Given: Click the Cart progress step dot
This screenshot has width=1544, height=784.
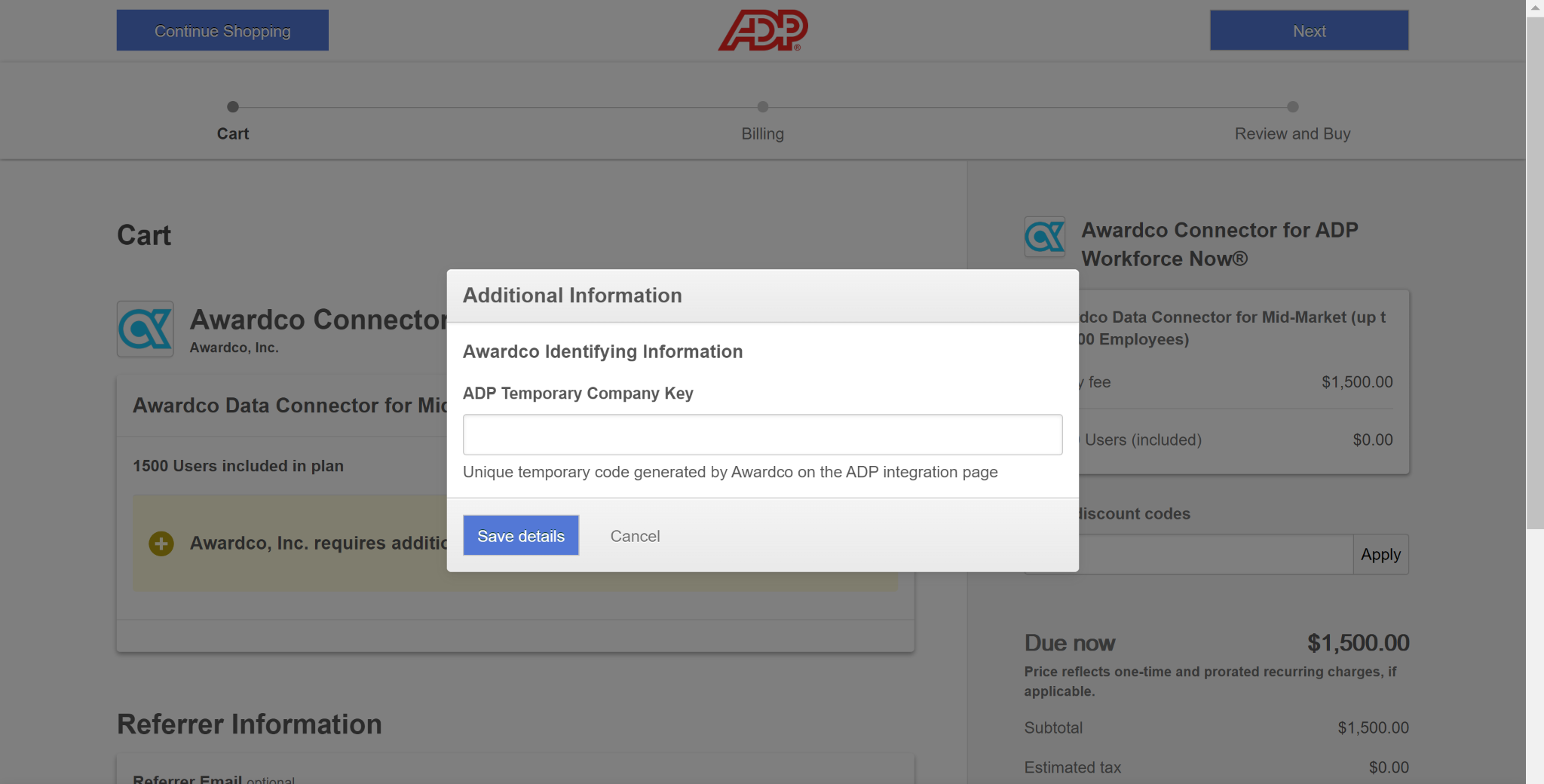Looking at the screenshot, I should (232, 106).
